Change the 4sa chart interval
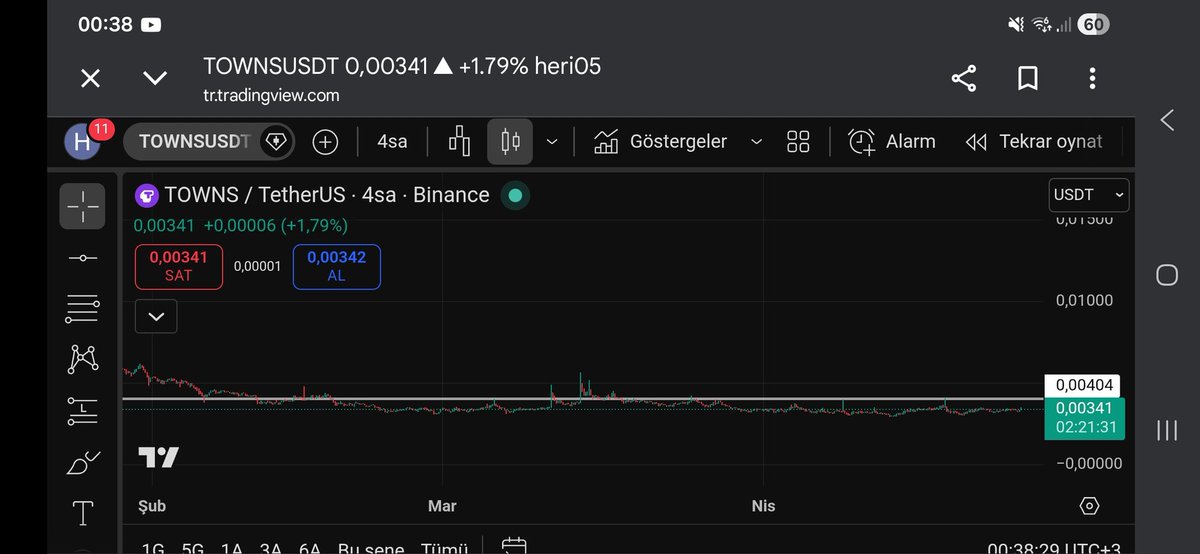Viewport: 1200px width, 554px height. pyautogui.click(x=392, y=142)
